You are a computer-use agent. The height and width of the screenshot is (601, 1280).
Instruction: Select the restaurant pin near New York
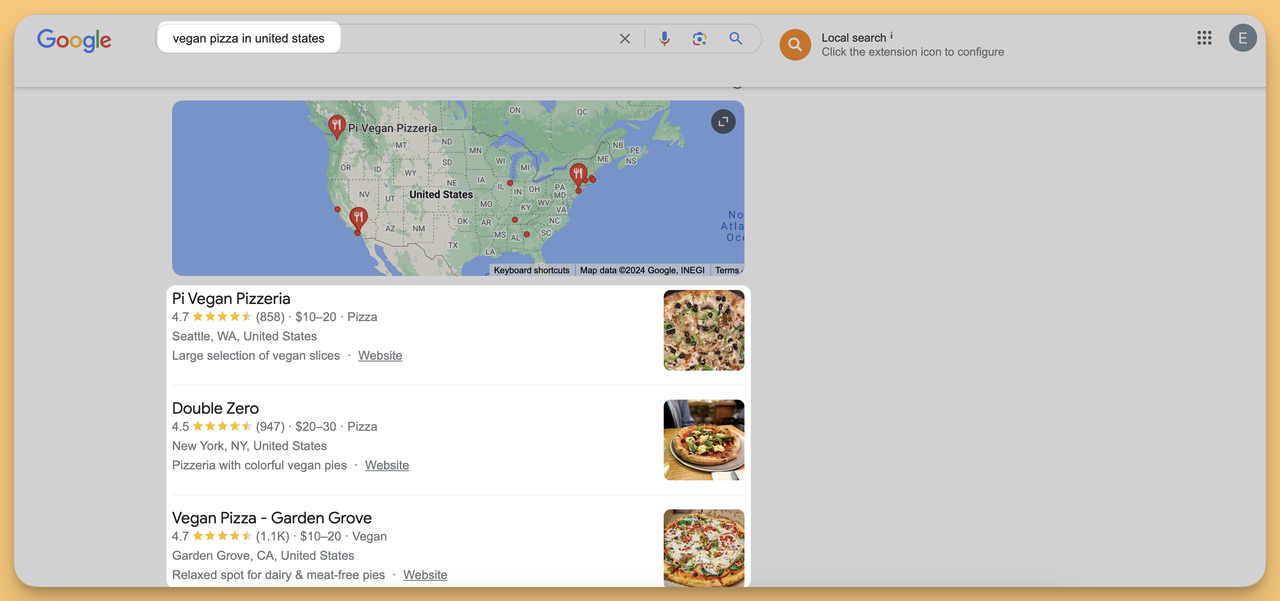point(577,176)
